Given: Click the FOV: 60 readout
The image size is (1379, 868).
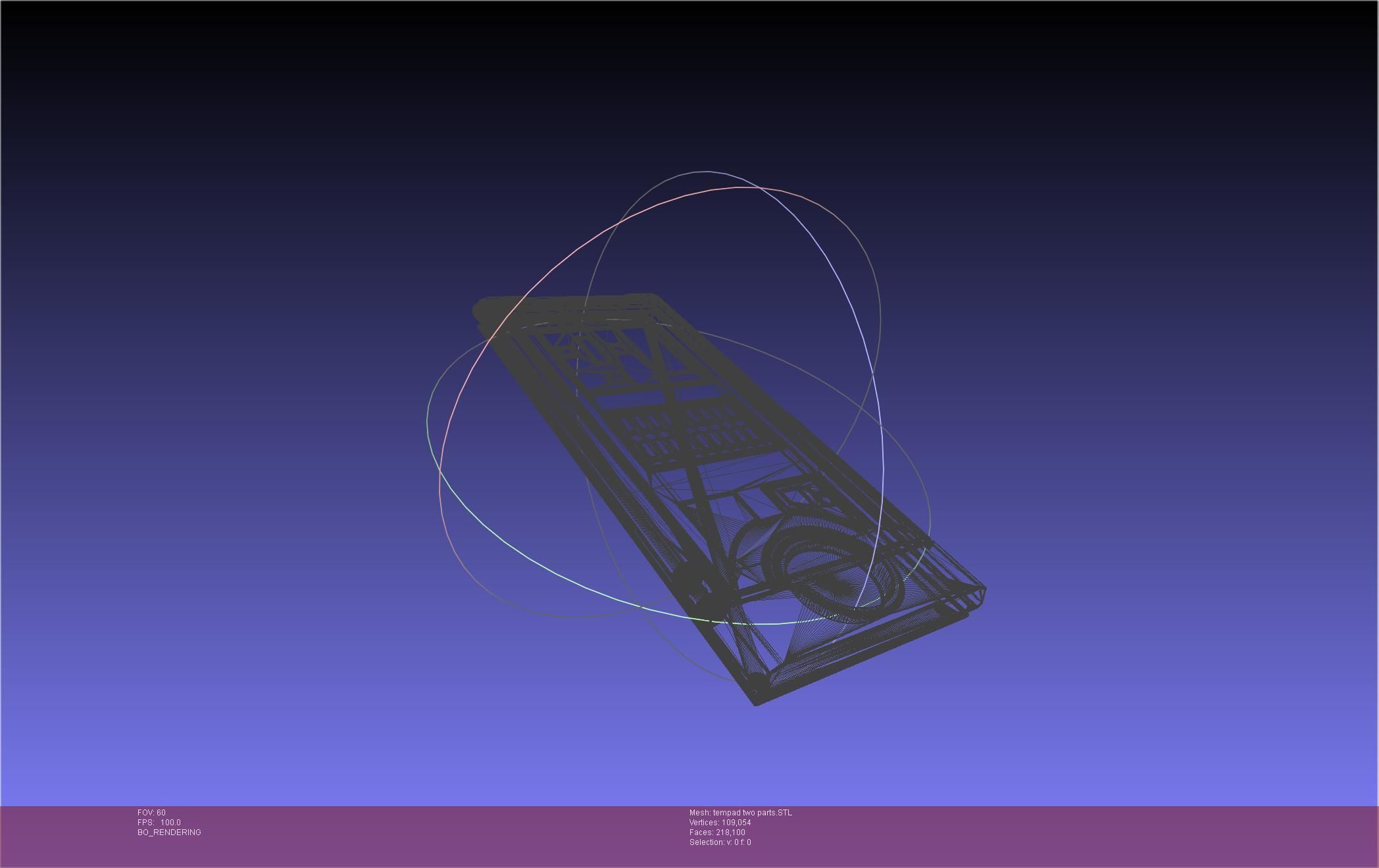Looking at the screenshot, I should tap(151, 813).
